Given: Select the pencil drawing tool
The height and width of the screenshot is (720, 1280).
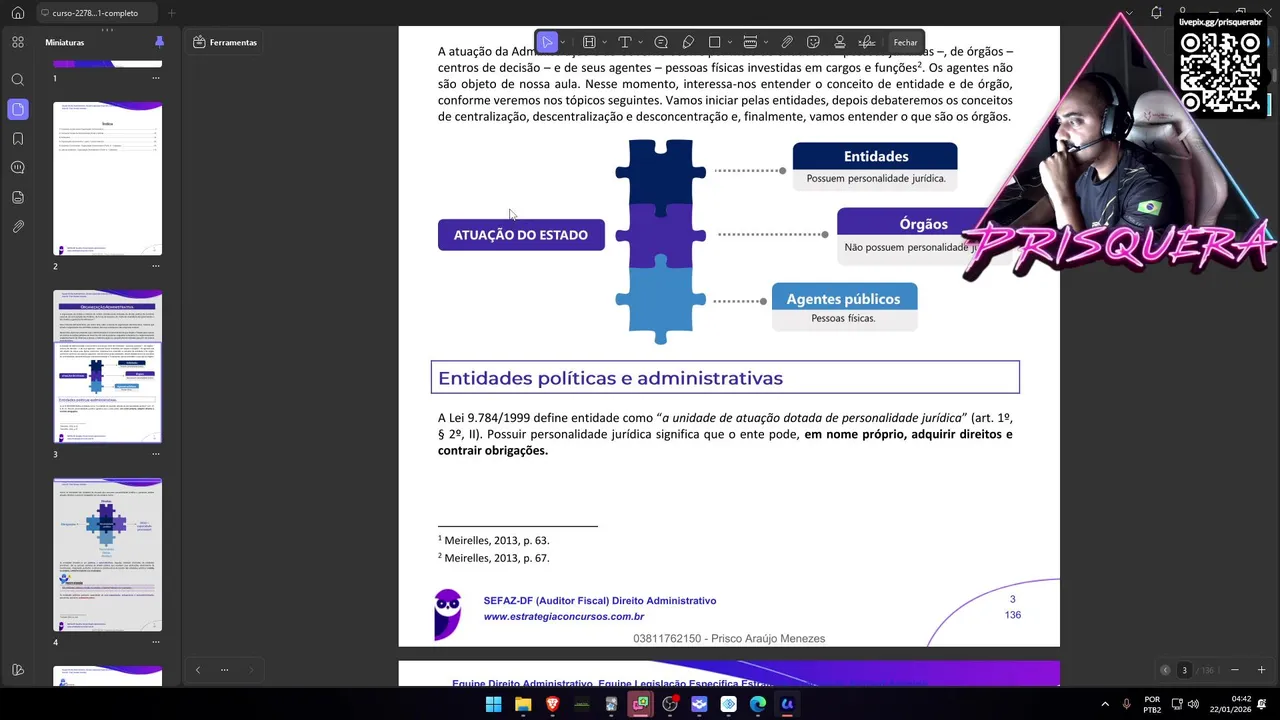Looking at the screenshot, I should (x=688, y=42).
